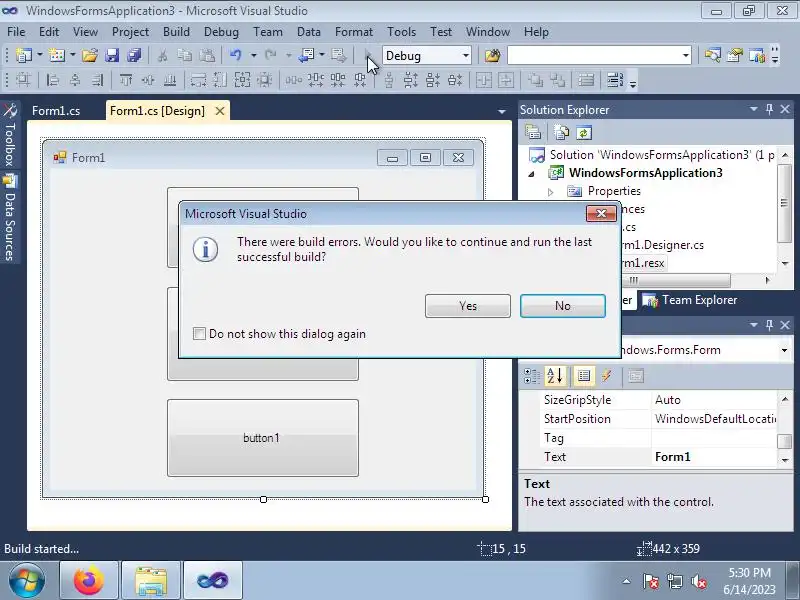Click the Make Same Size icon
This screenshot has height=600, width=800.
pos(242,80)
